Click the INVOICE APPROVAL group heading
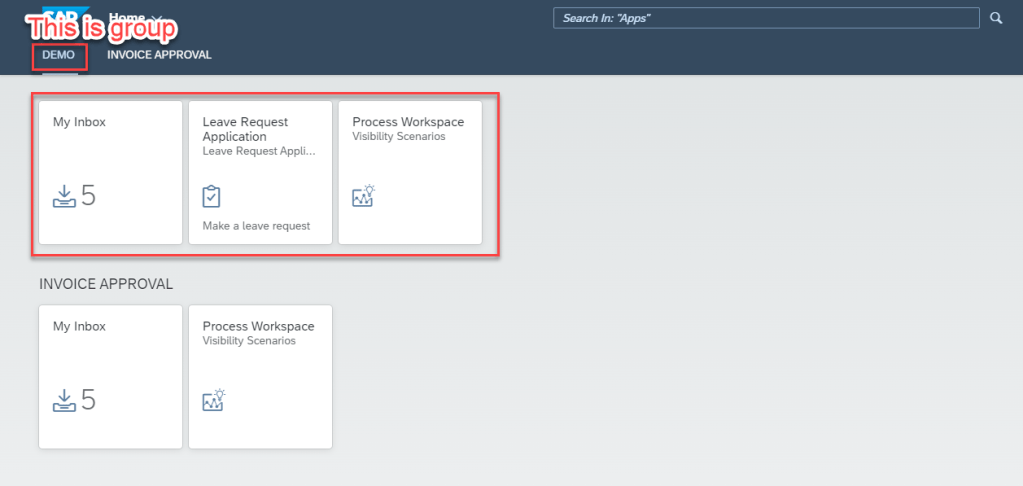This screenshot has width=1023, height=486. (x=106, y=284)
